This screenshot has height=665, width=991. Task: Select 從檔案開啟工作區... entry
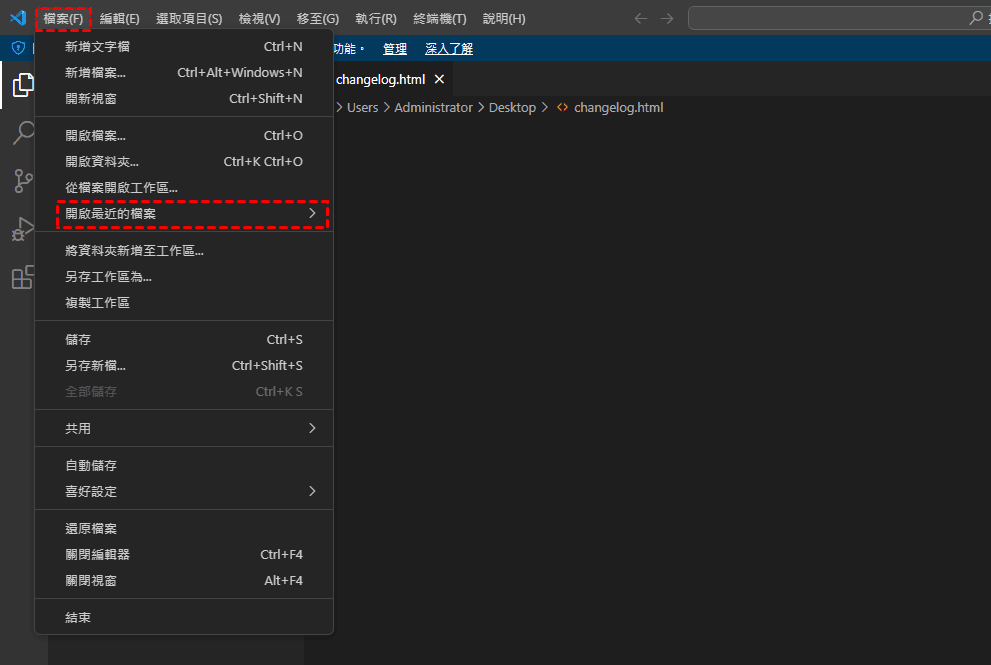pos(184,188)
